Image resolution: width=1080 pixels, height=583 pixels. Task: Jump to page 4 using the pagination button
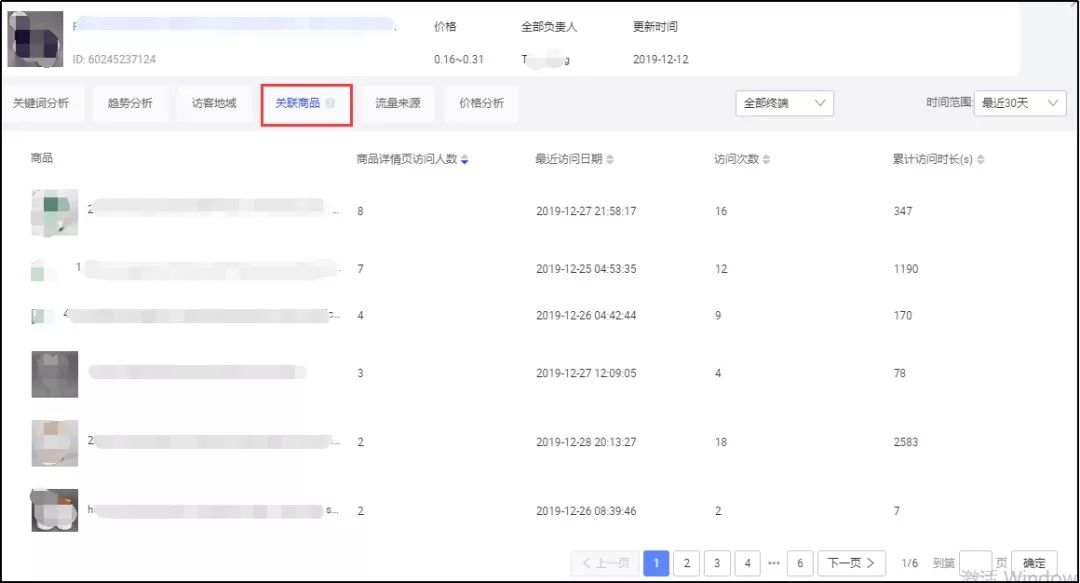point(748,562)
